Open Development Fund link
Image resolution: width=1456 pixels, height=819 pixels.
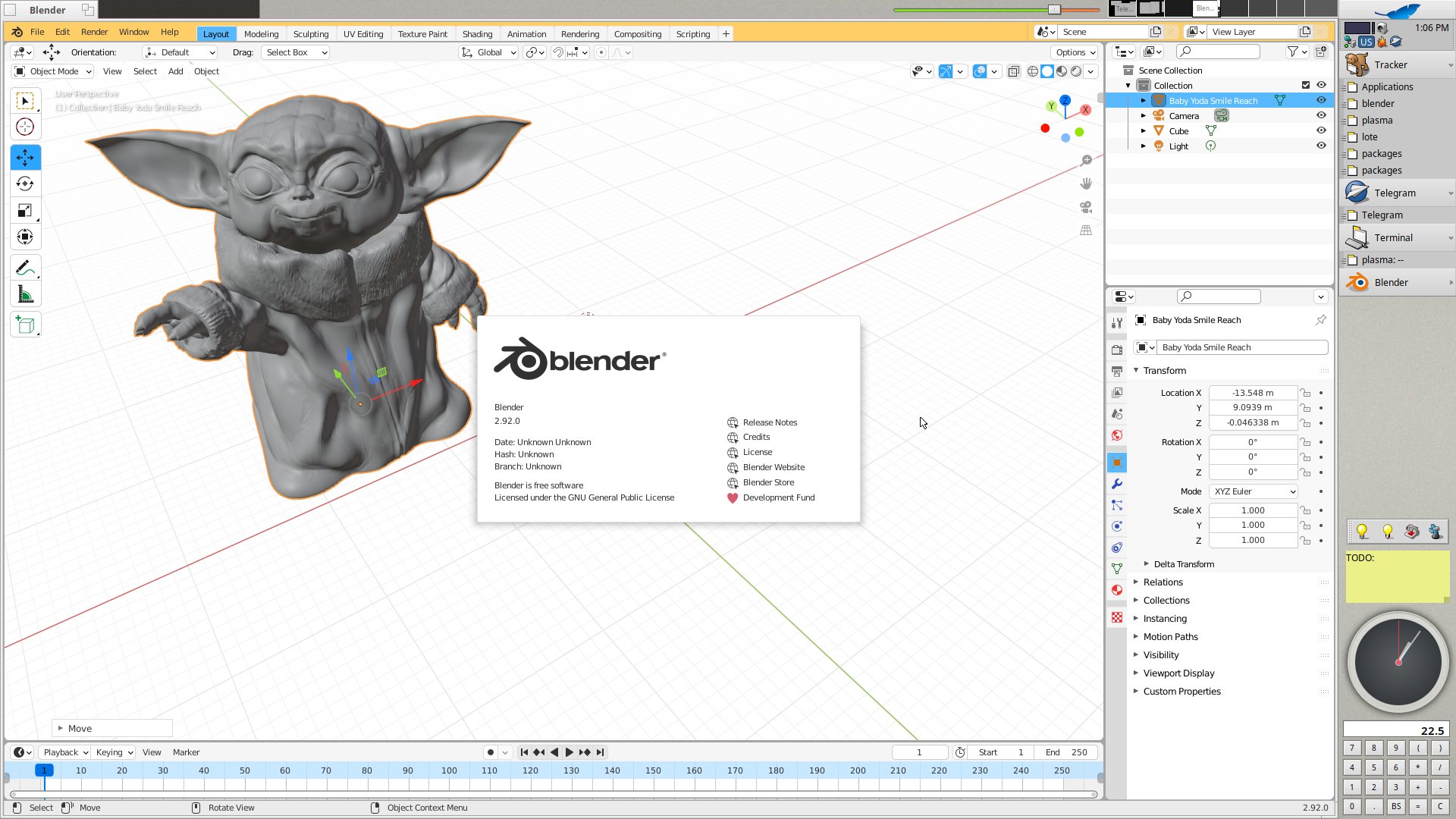tap(770, 497)
